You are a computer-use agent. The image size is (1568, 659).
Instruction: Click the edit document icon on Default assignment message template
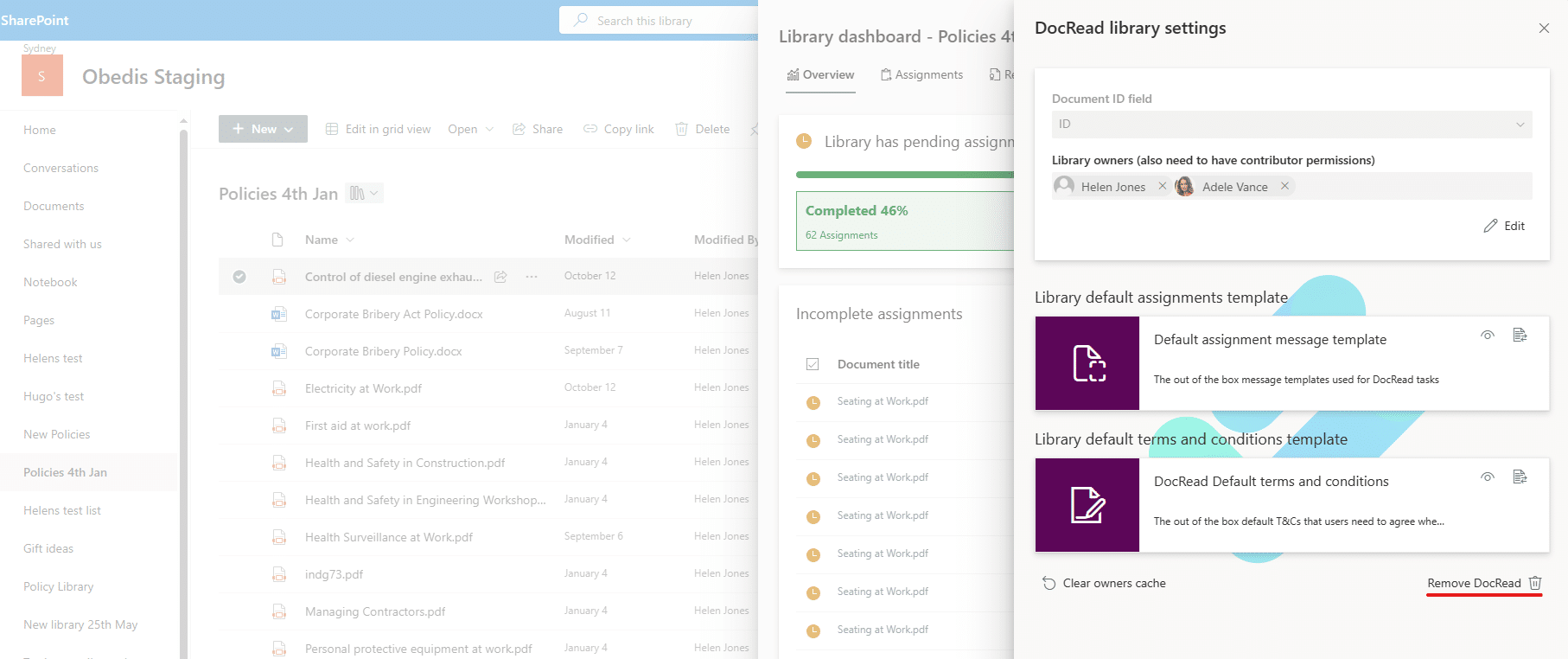click(x=1520, y=335)
